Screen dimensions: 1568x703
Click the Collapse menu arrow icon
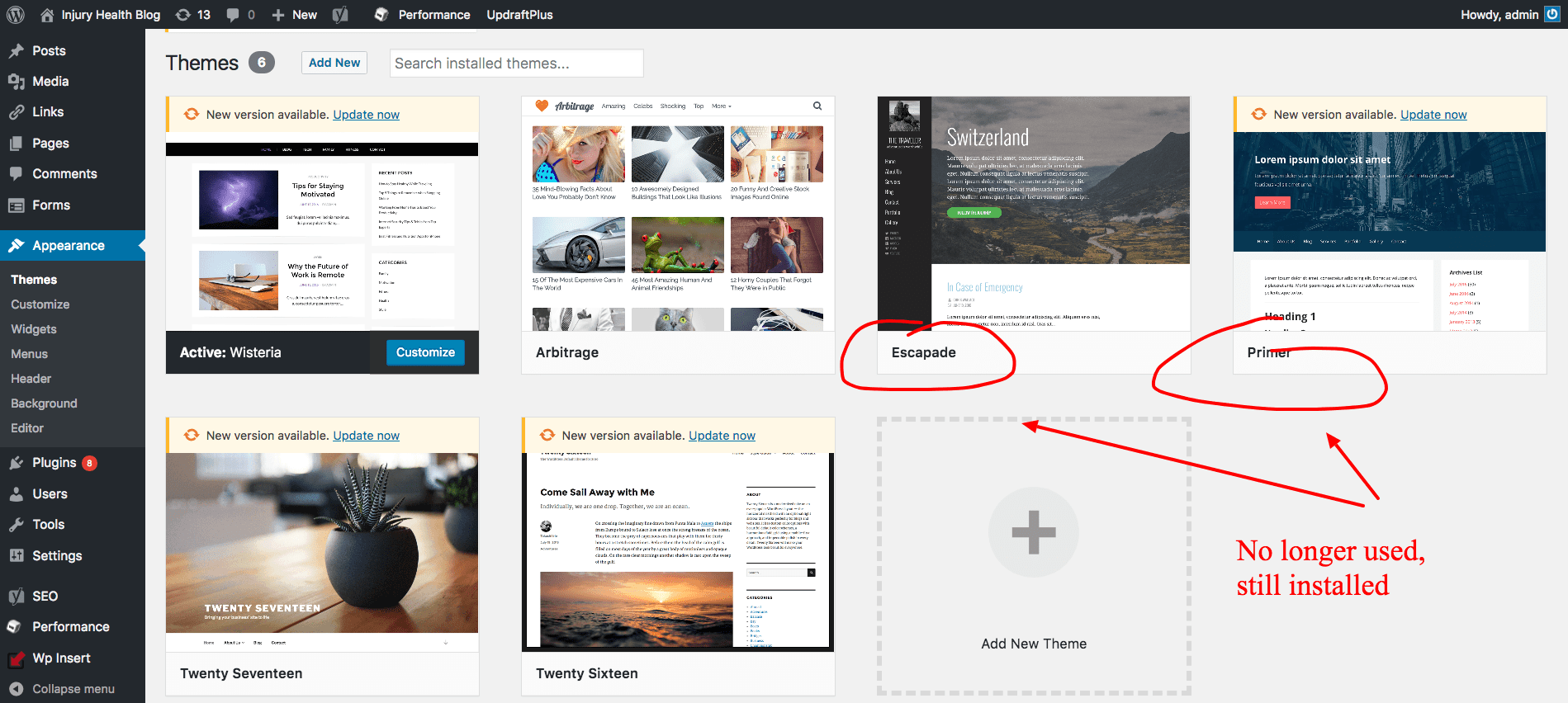tap(16, 689)
